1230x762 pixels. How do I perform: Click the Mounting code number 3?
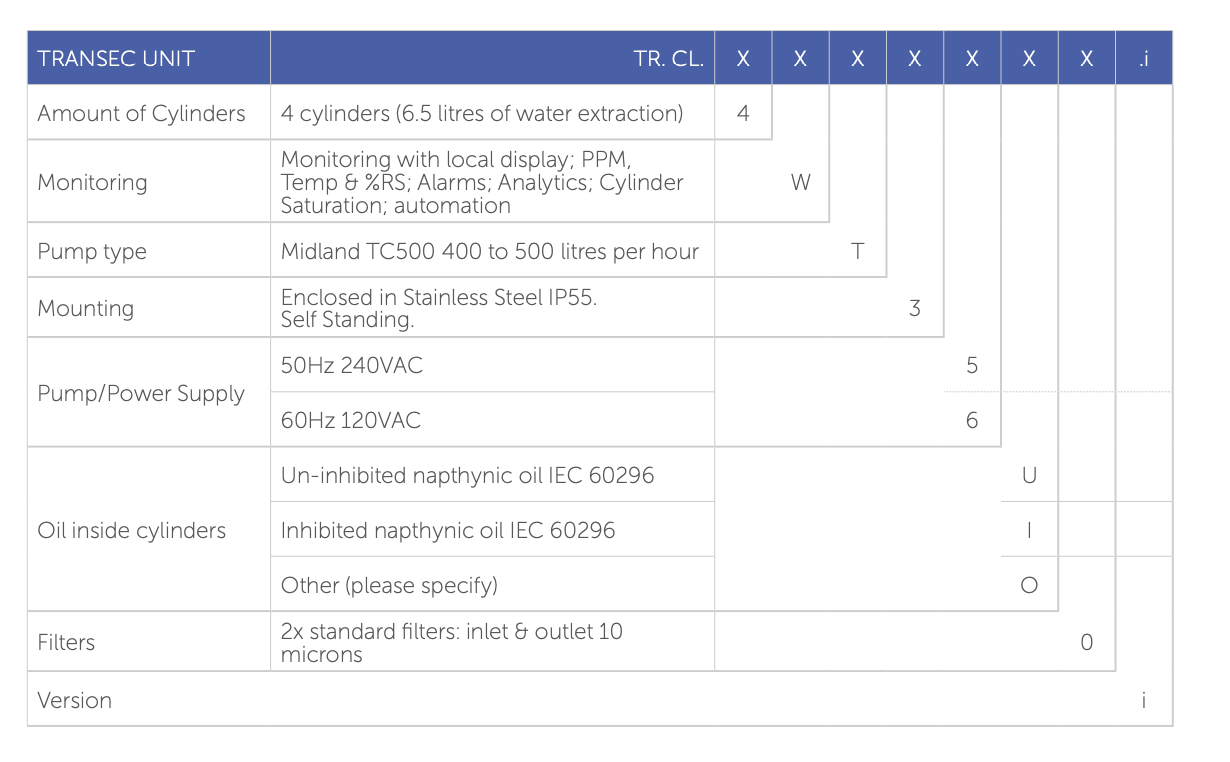(914, 308)
